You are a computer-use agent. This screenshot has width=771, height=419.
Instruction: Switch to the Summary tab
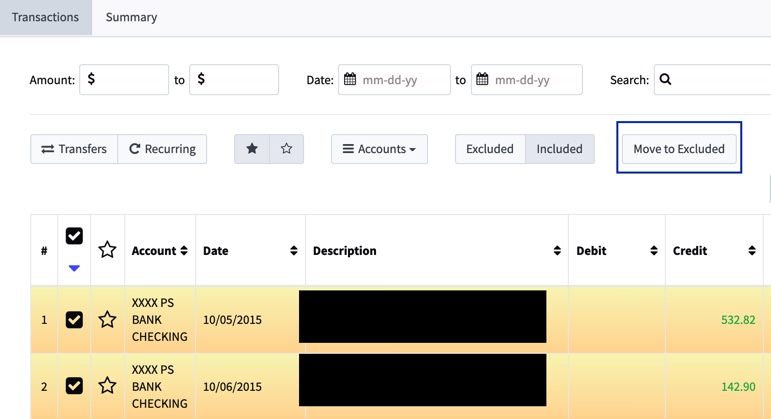(x=131, y=17)
